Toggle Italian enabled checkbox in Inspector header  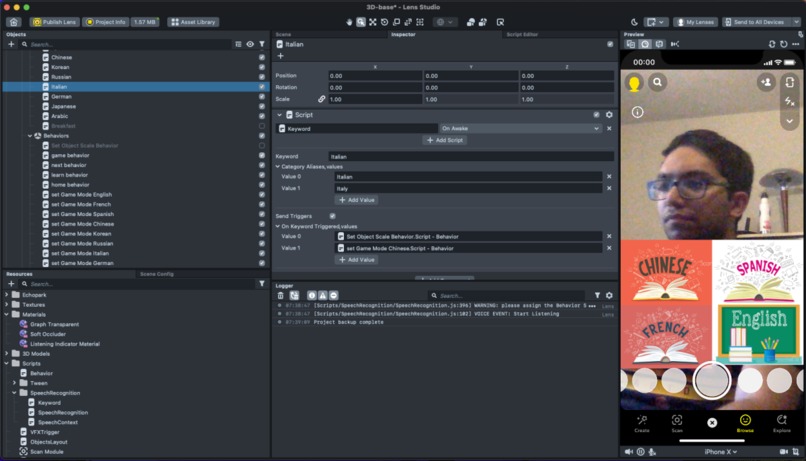tap(610, 44)
